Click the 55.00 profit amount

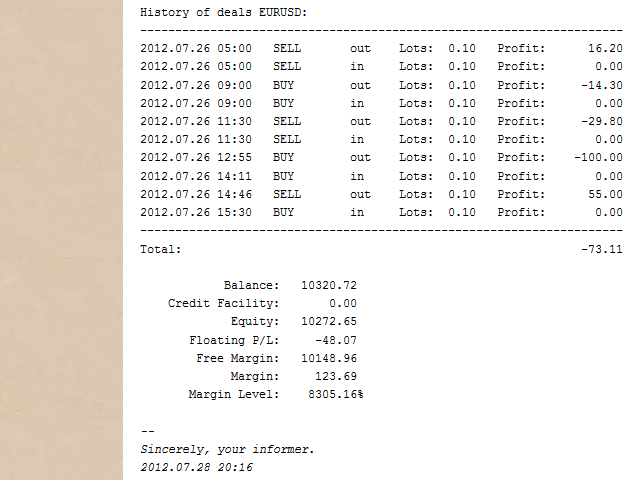point(605,194)
